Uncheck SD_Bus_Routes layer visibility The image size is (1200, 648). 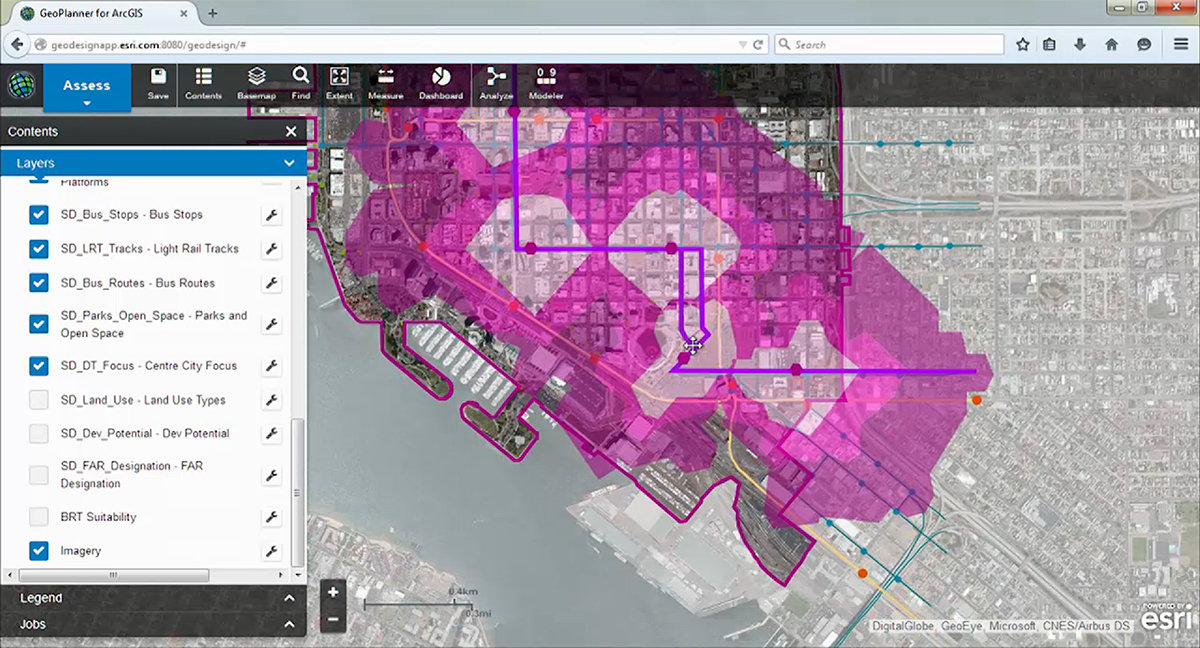tap(39, 283)
